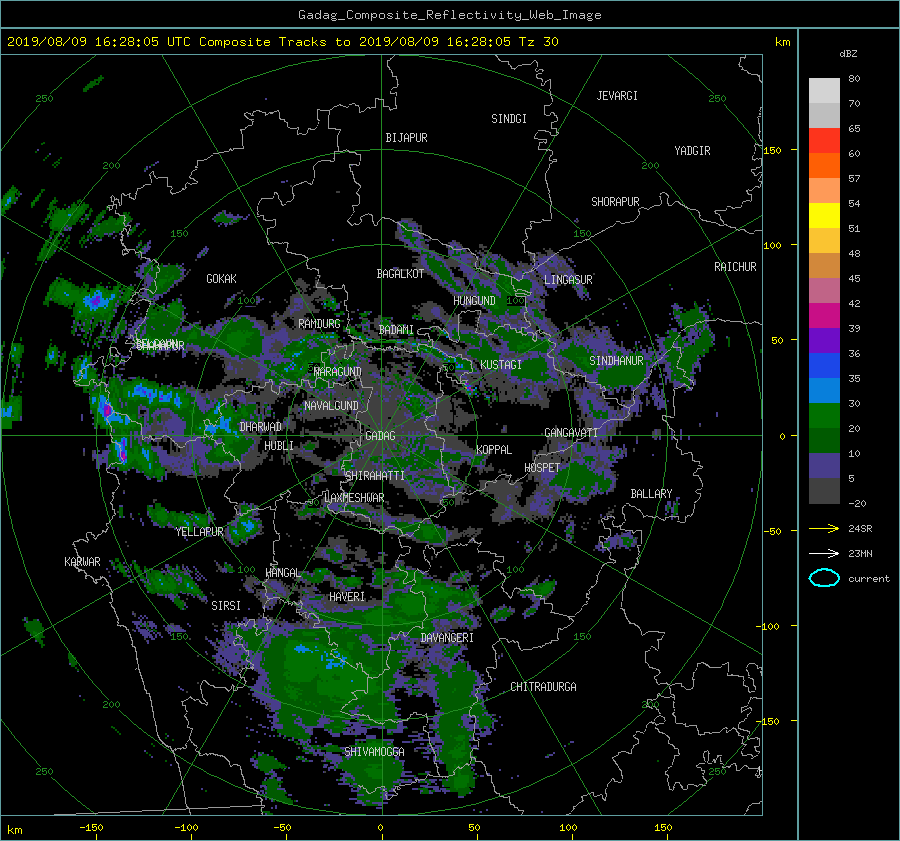Click the HUBLI city label
This screenshot has width=900, height=841.
[x=279, y=445]
